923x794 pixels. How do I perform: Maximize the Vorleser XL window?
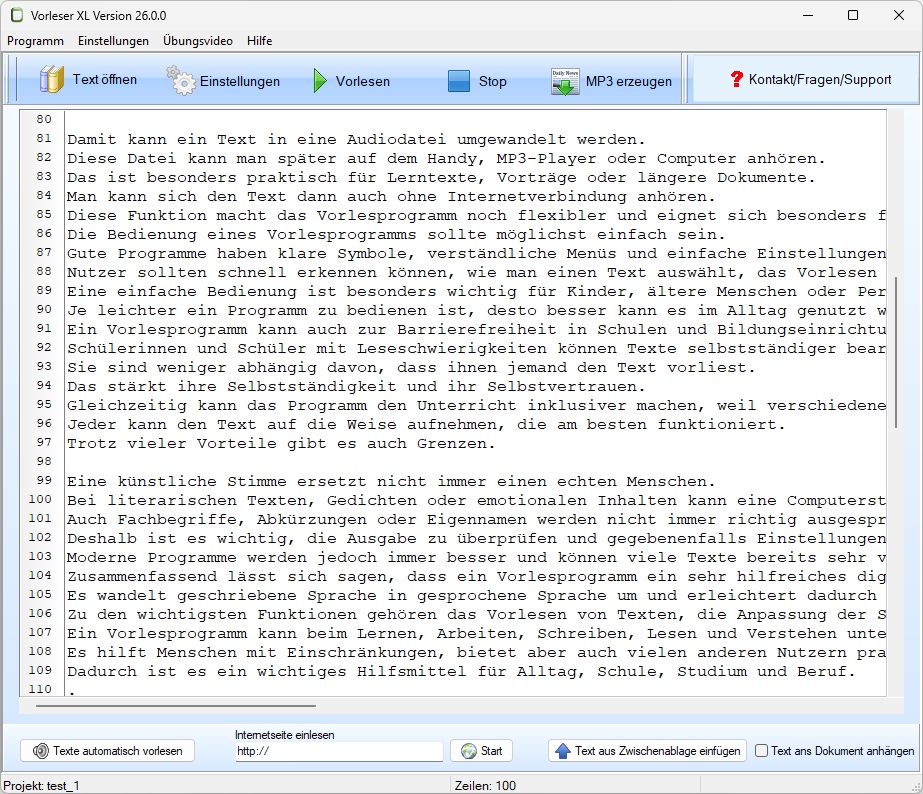[x=852, y=15]
